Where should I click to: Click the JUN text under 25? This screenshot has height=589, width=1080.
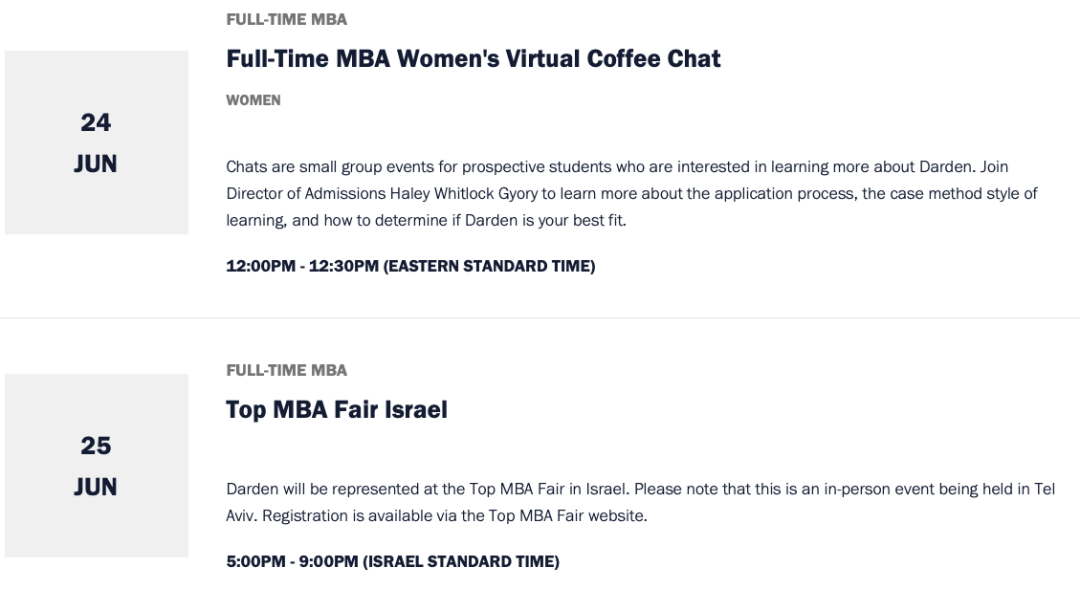[96, 487]
